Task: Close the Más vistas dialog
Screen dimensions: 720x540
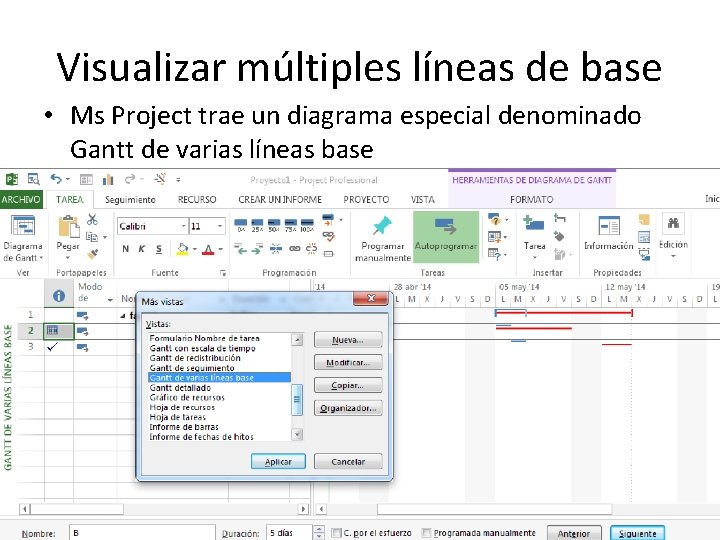Action: tap(371, 298)
